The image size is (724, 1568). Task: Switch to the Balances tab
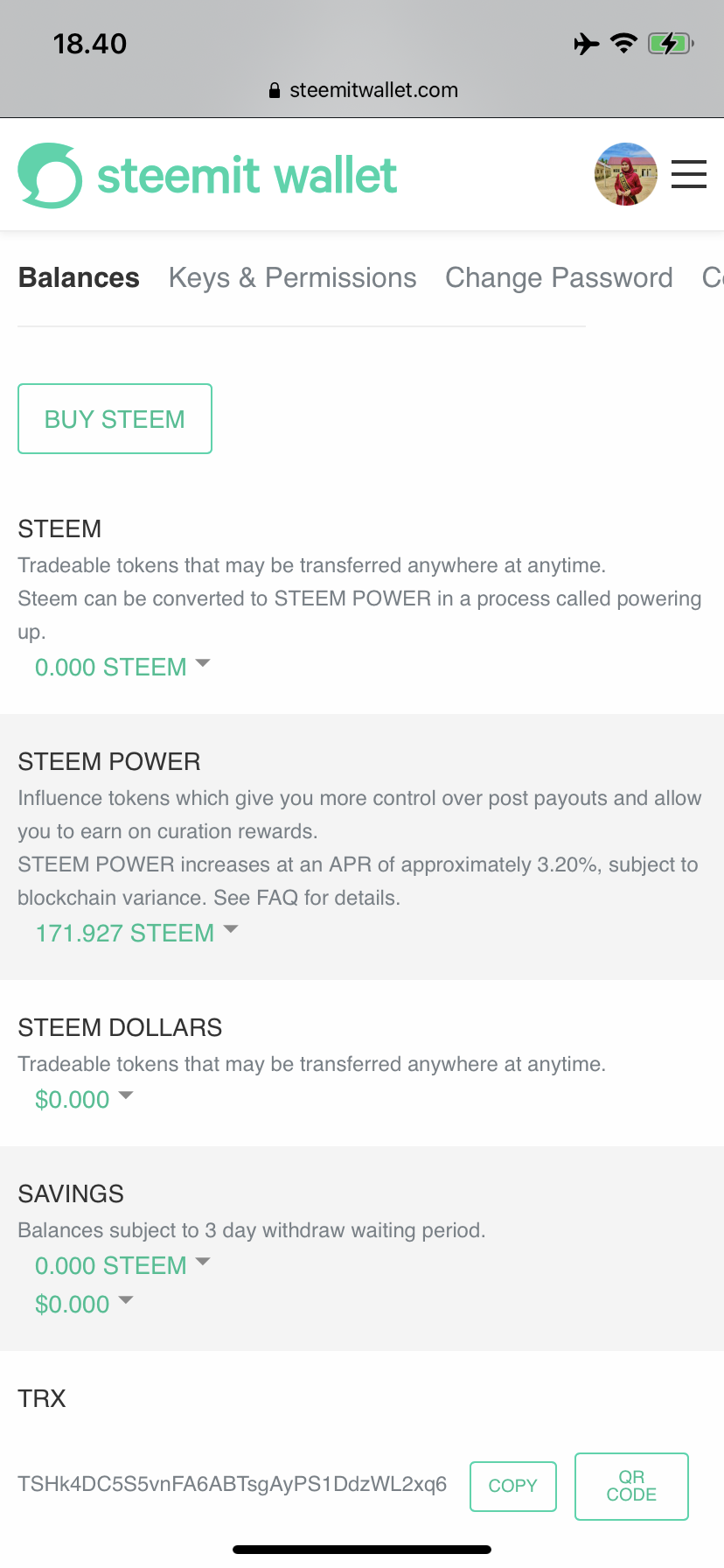click(x=79, y=278)
